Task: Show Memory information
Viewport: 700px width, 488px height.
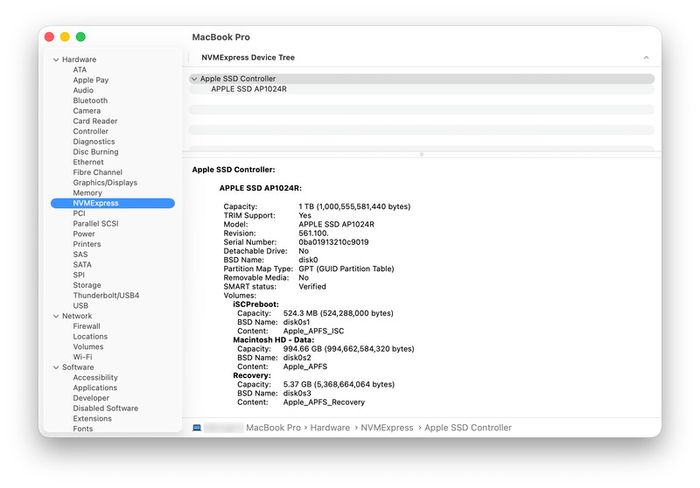Action: (88, 193)
